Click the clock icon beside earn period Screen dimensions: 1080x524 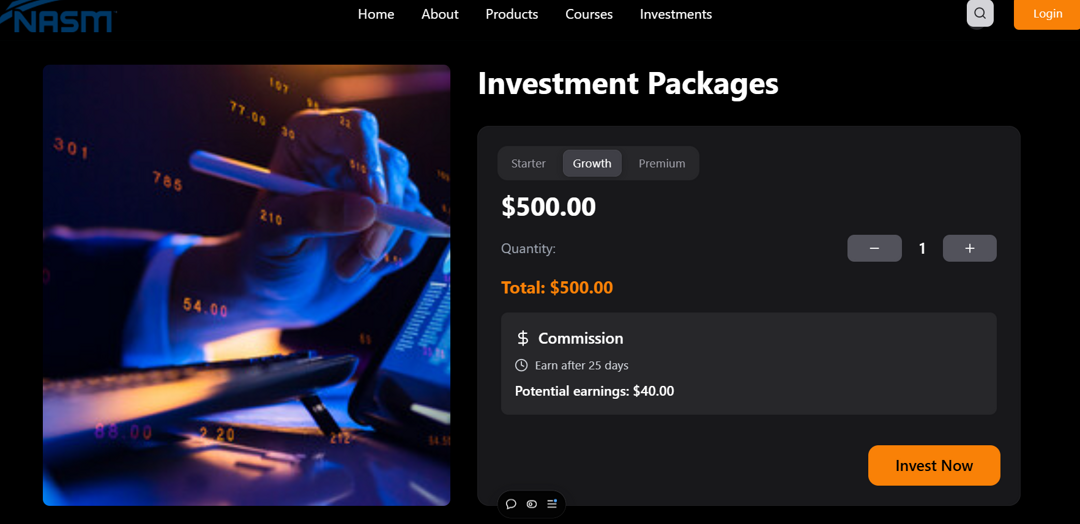click(521, 365)
